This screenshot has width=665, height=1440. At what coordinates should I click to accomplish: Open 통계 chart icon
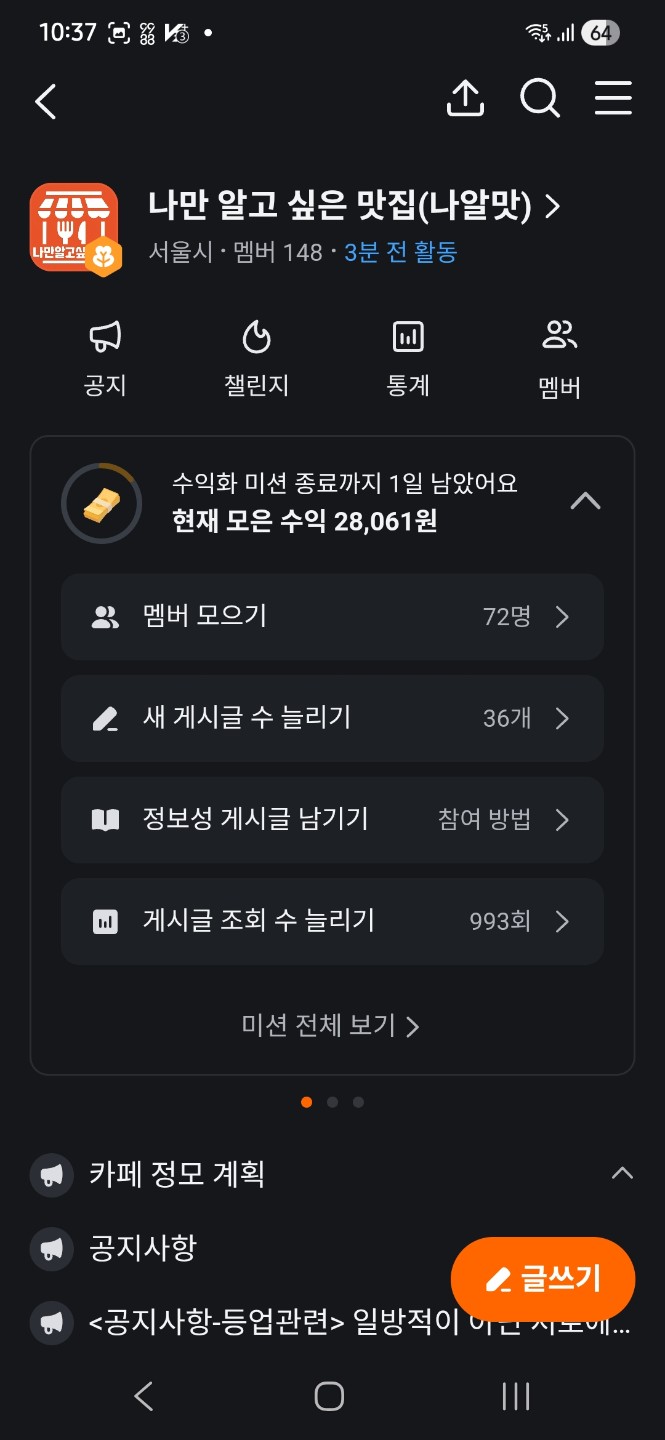tap(408, 338)
